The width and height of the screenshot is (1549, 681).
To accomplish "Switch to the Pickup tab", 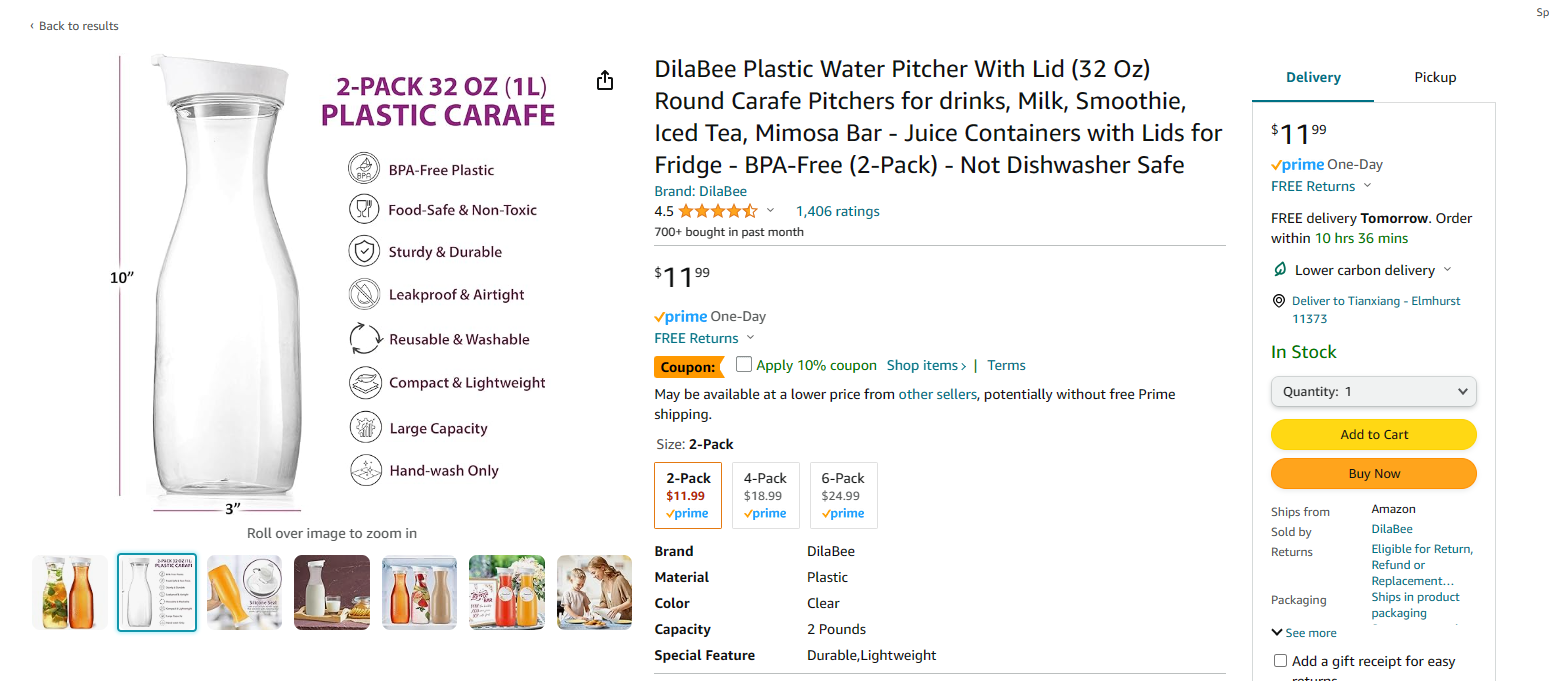I will click(x=1434, y=78).
